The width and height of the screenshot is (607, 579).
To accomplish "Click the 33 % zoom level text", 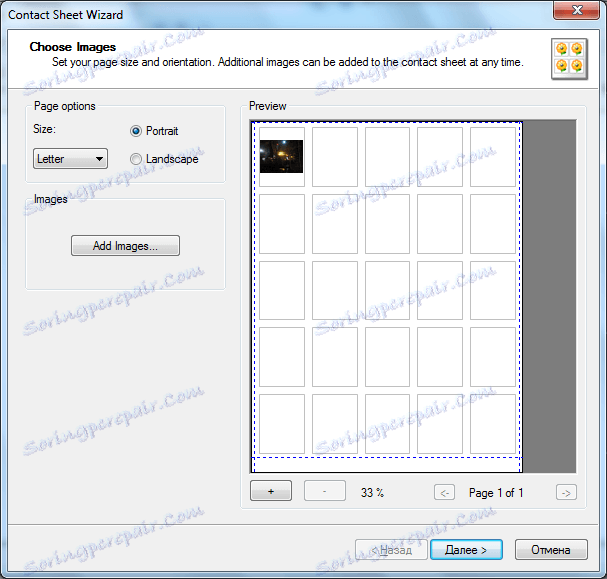I will (372, 493).
